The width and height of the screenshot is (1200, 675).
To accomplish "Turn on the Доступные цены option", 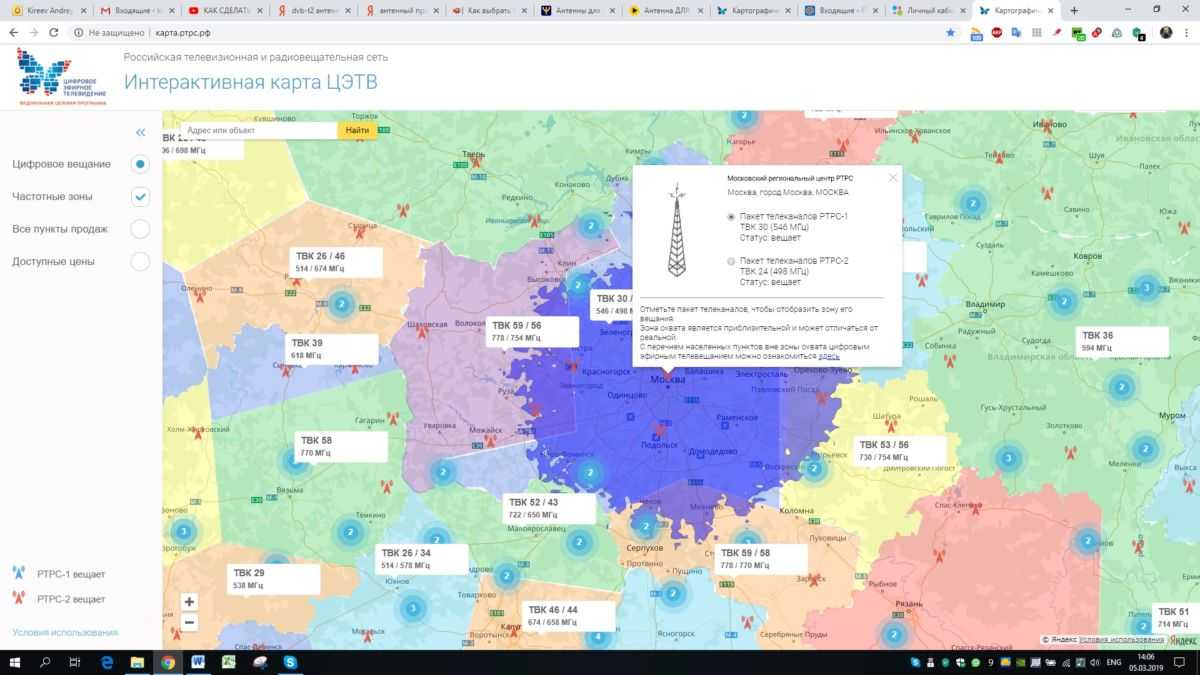I will coord(140,262).
